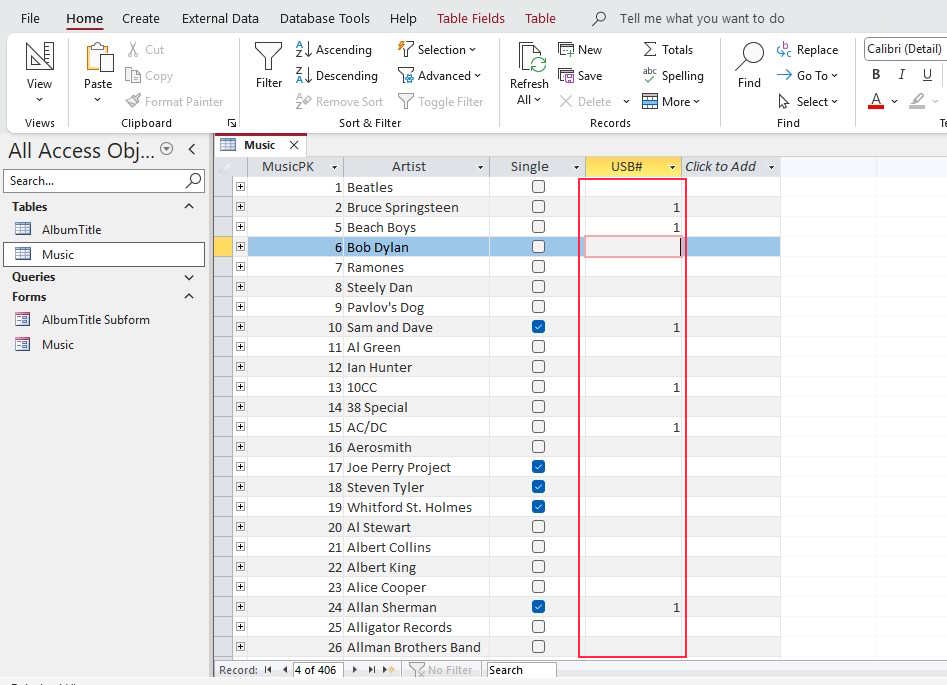Run the Spelling check
947x685 pixels.
(x=673, y=76)
